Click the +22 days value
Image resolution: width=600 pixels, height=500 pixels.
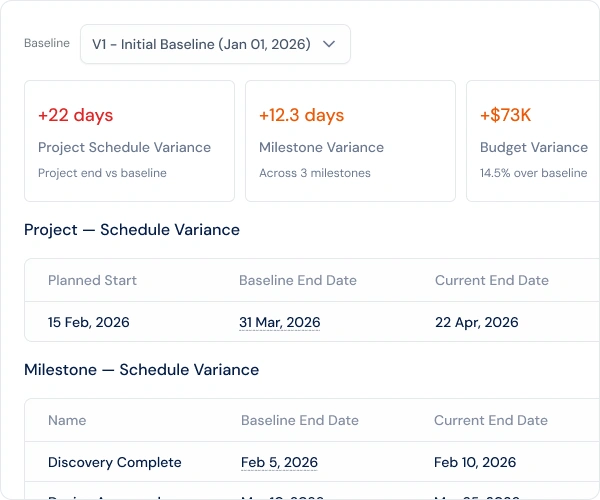click(76, 115)
